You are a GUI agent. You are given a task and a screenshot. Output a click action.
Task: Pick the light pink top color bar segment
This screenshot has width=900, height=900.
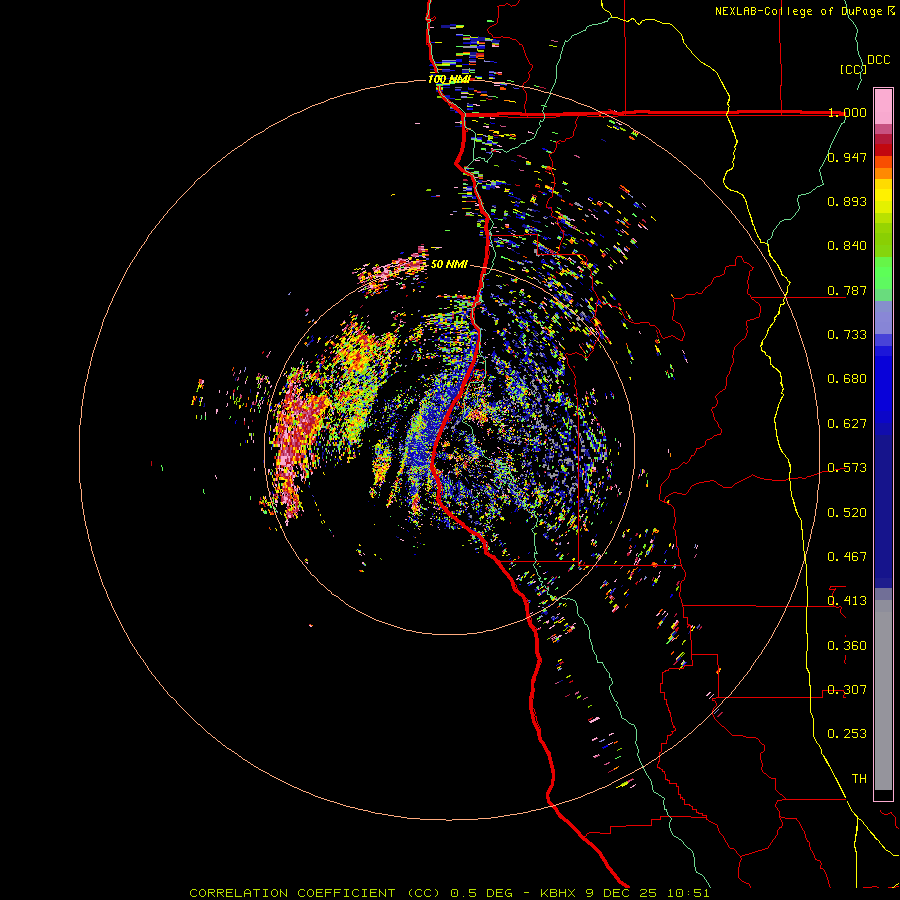tap(883, 106)
